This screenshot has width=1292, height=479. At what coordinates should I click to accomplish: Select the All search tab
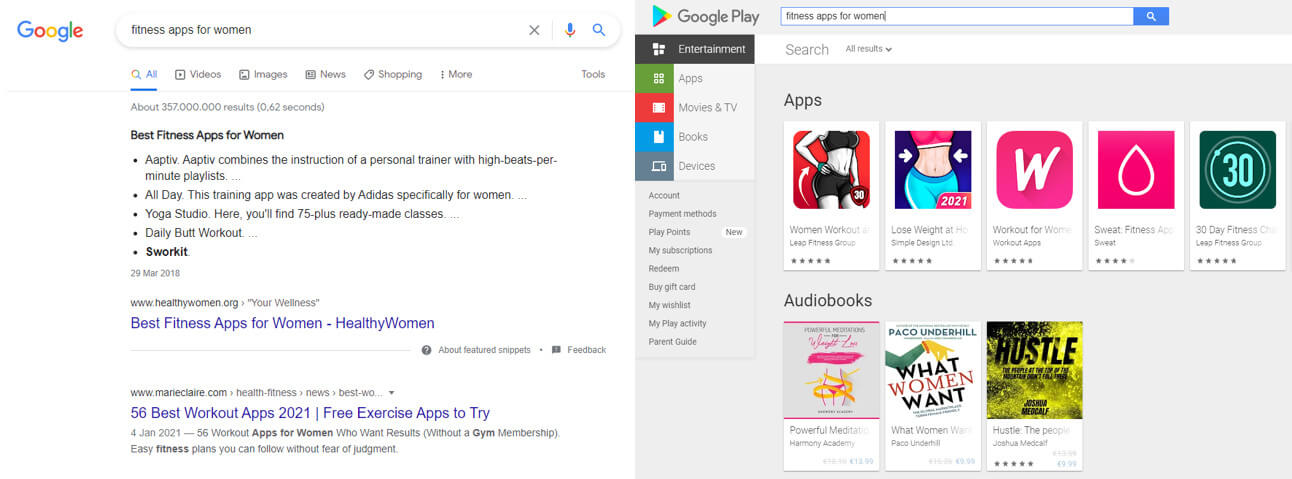tap(144, 74)
